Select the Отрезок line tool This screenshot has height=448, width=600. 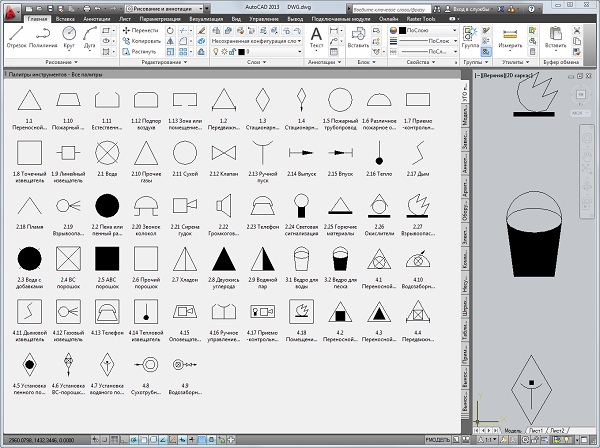click(14, 36)
